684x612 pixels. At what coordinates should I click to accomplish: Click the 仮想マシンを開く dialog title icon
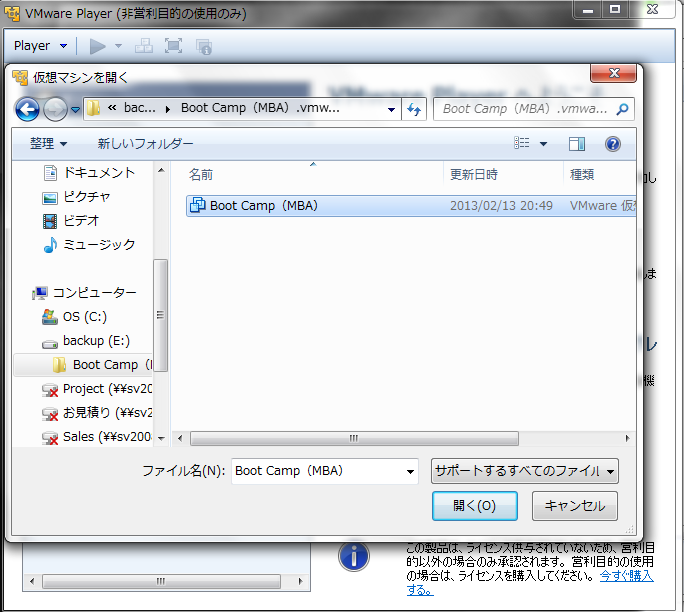point(20,78)
